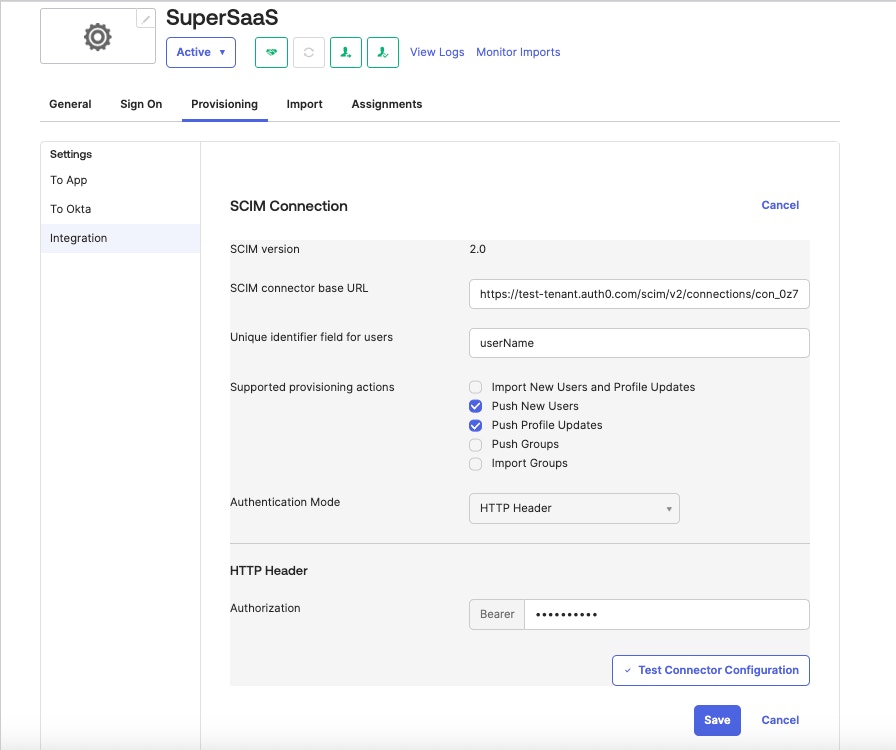Click the checkmark on Test Connector Configuration
896x750 pixels.
pyautogui.click(x=627, y=670)
